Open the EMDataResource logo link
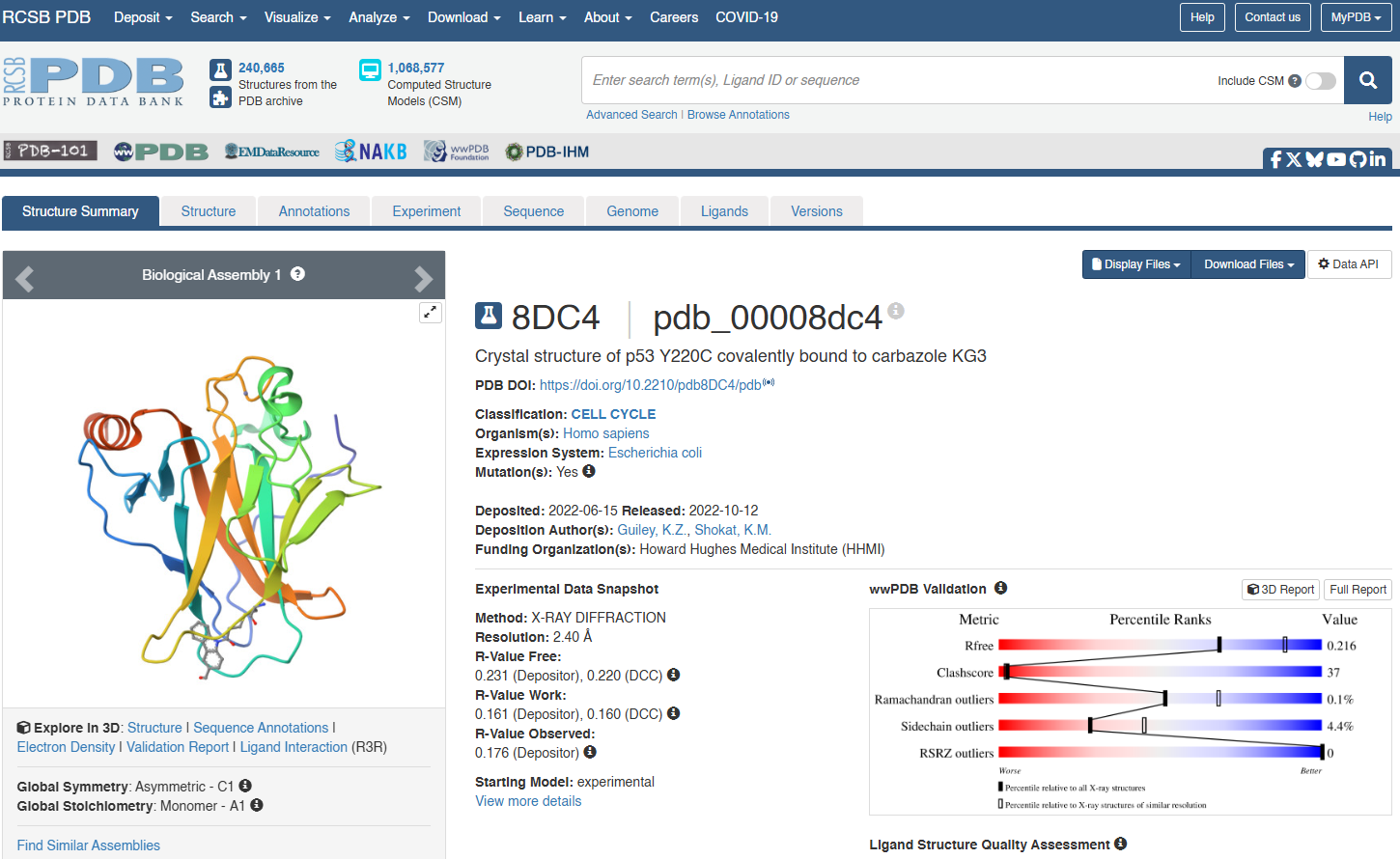Image resolution: width=1400 pixels, height=859 pixels. tap(271, 152)
